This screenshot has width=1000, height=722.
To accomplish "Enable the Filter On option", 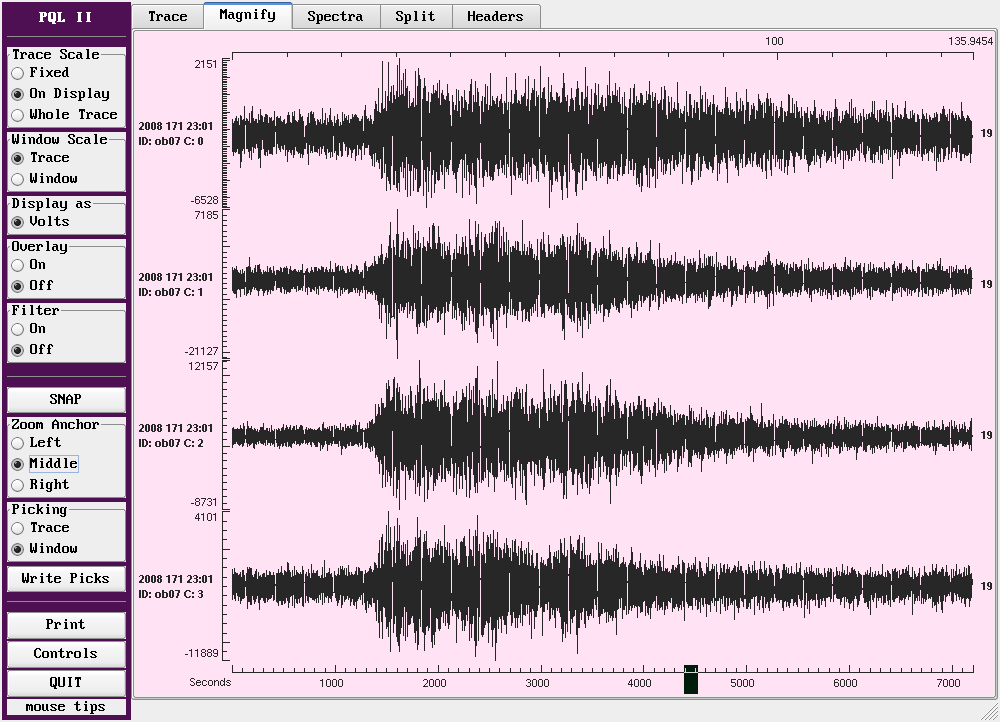I will [18, 329].
